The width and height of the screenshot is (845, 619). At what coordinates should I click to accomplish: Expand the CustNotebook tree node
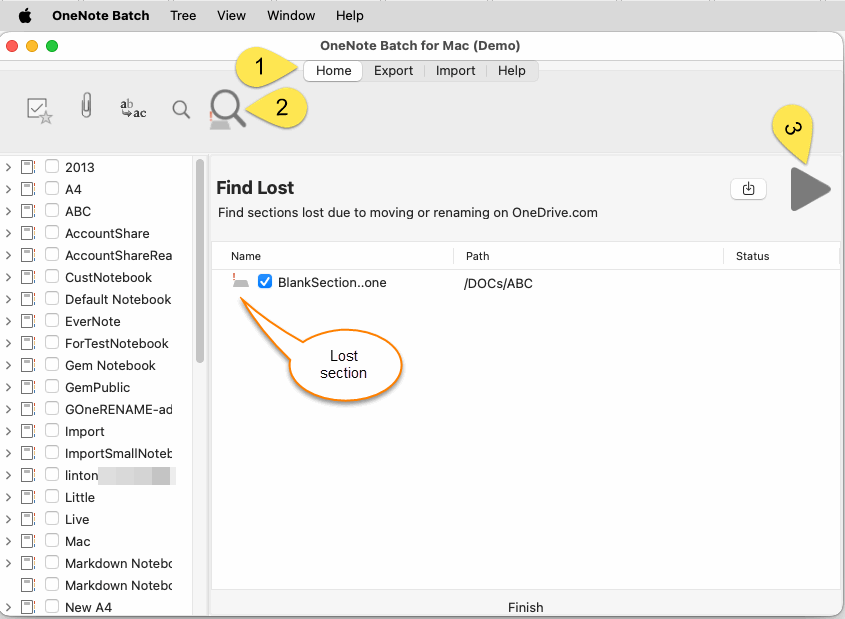9,277
